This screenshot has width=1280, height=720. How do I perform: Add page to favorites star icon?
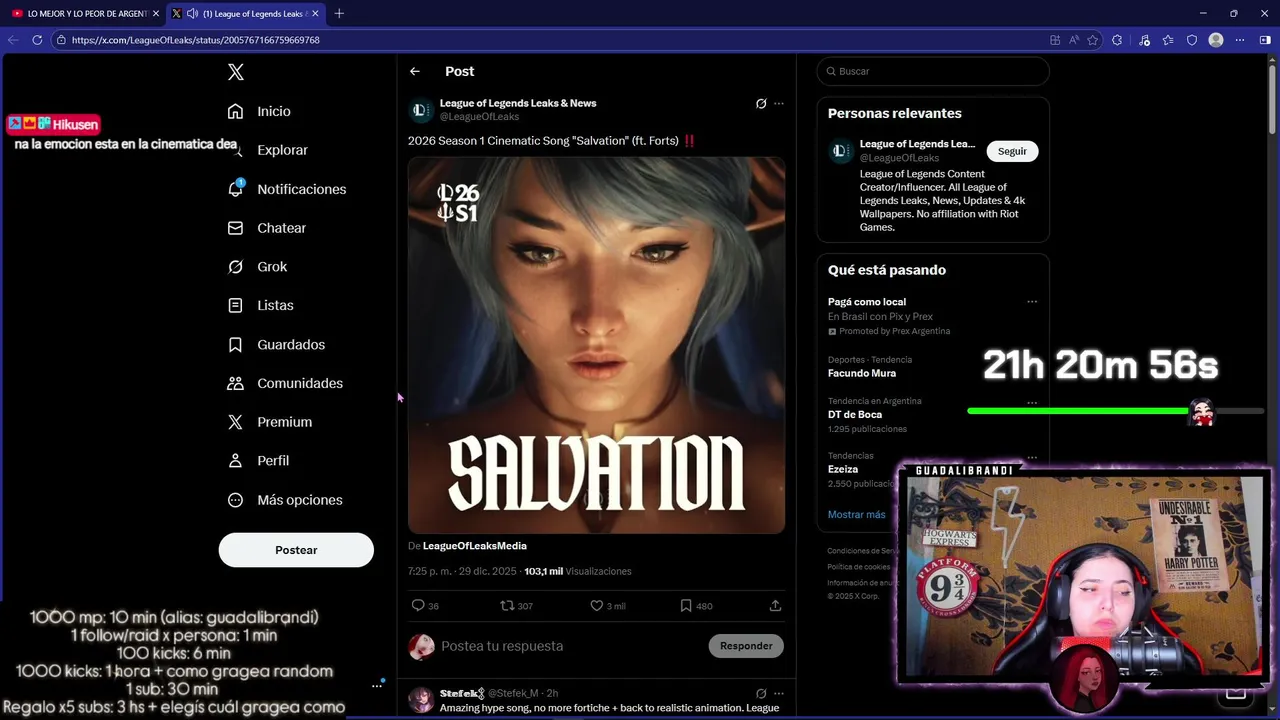(x=1093, y=40)
